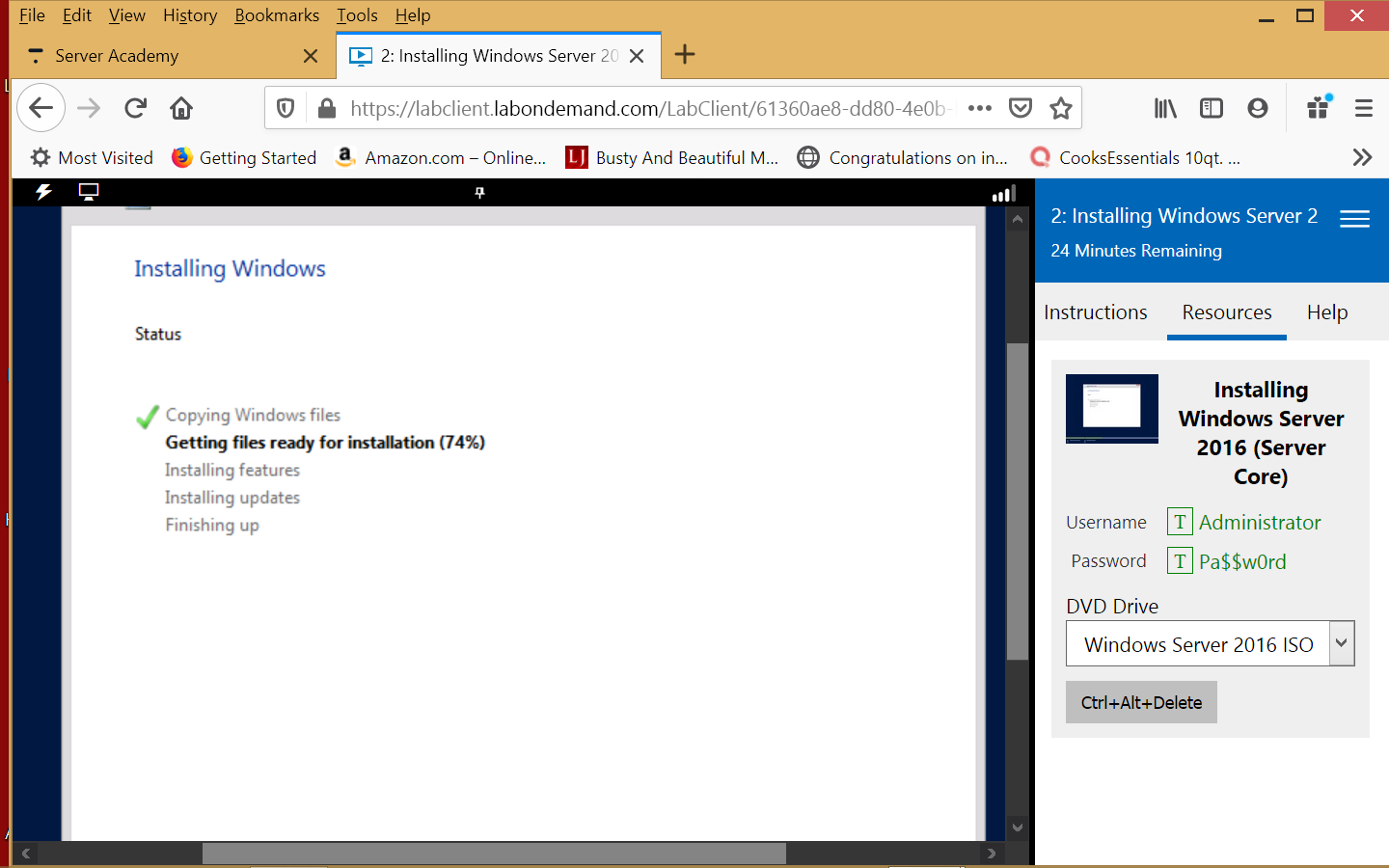Viewport: 1389px width, 868px height.
Task: Click the pin icon on lab toolbar
Action: (x=479, y=193)
